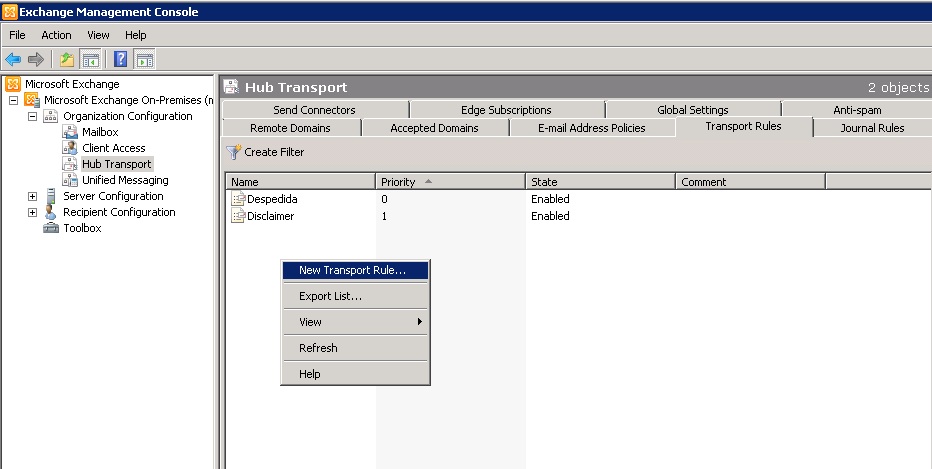The width and height of the screenshot is (932, 469).
Task: Toggle the Show/Hide Console Tree icon
Action: pos(90,59)
